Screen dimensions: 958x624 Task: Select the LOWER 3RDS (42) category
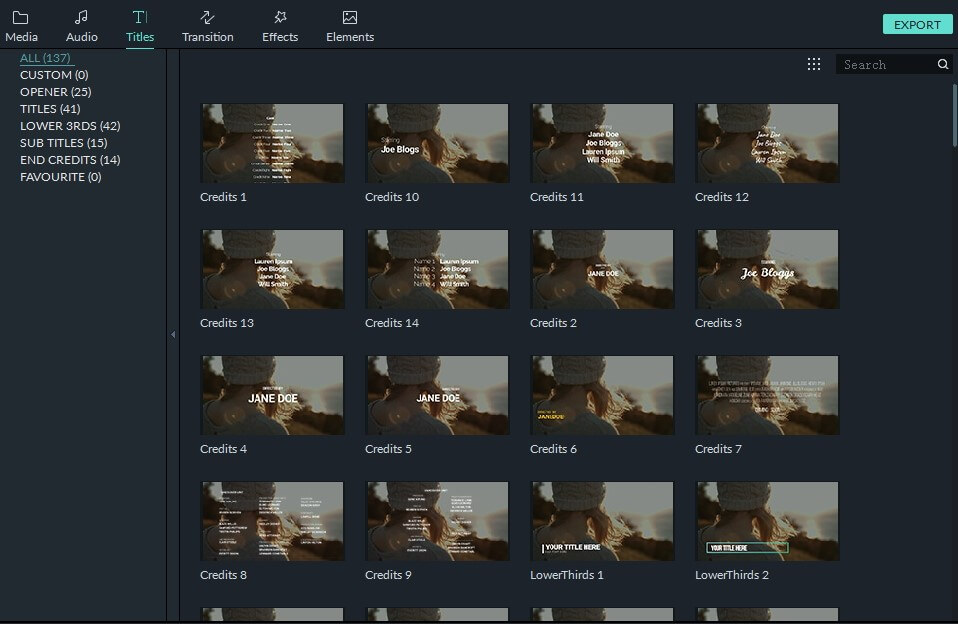coord(70,126)
